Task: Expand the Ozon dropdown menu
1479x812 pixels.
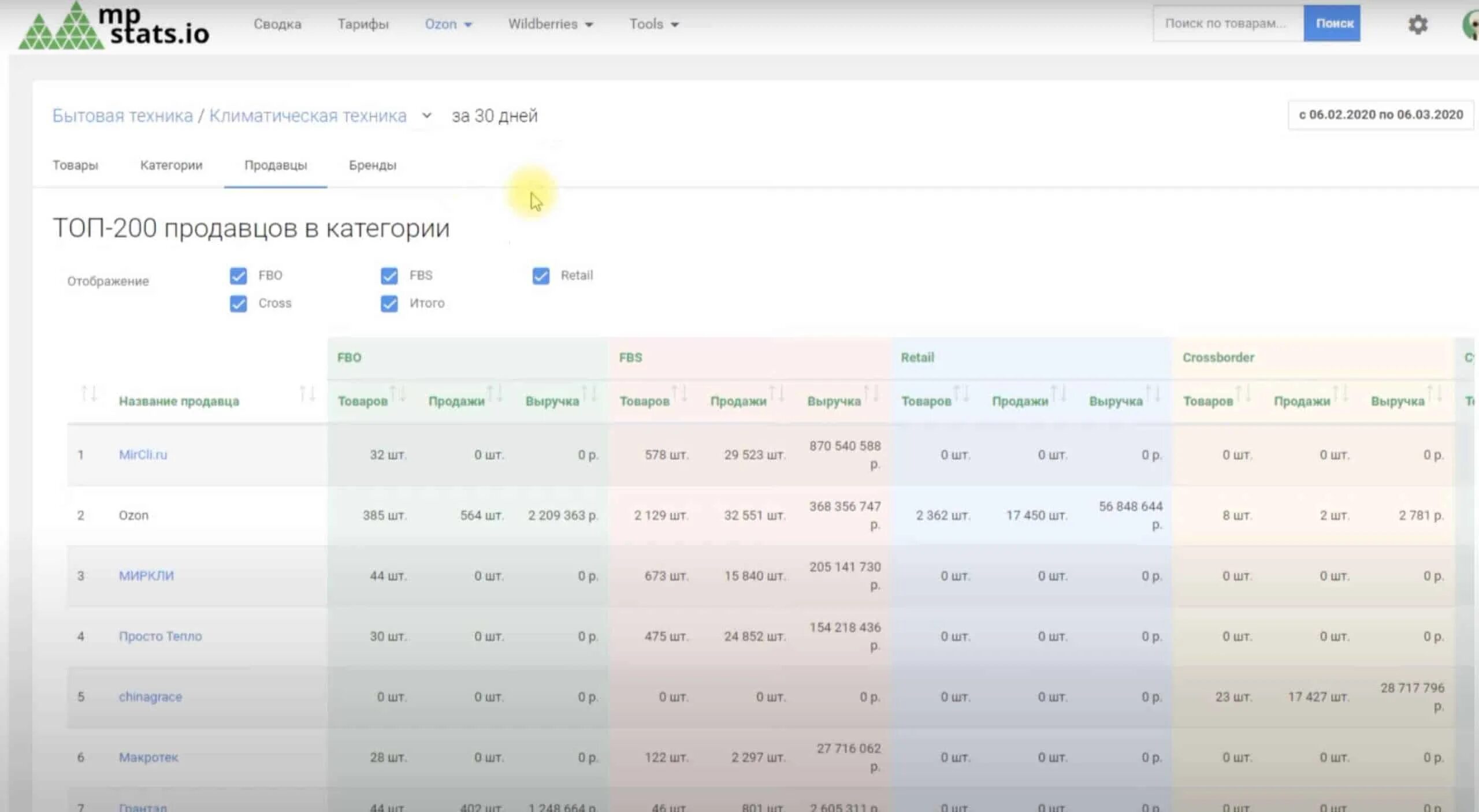Action: (448, 24)
